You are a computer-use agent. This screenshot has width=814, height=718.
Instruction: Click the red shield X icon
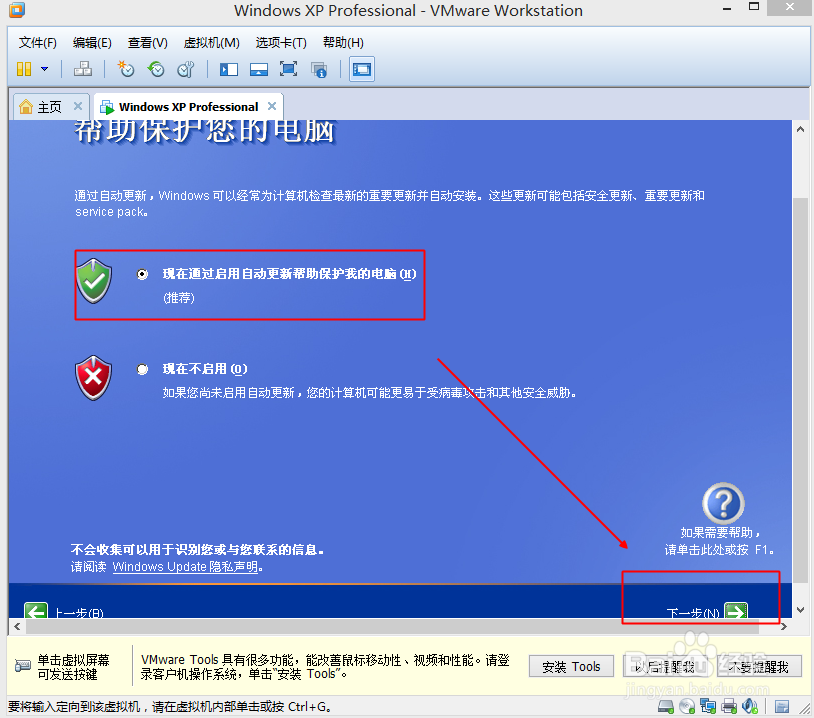pos(93,378)
